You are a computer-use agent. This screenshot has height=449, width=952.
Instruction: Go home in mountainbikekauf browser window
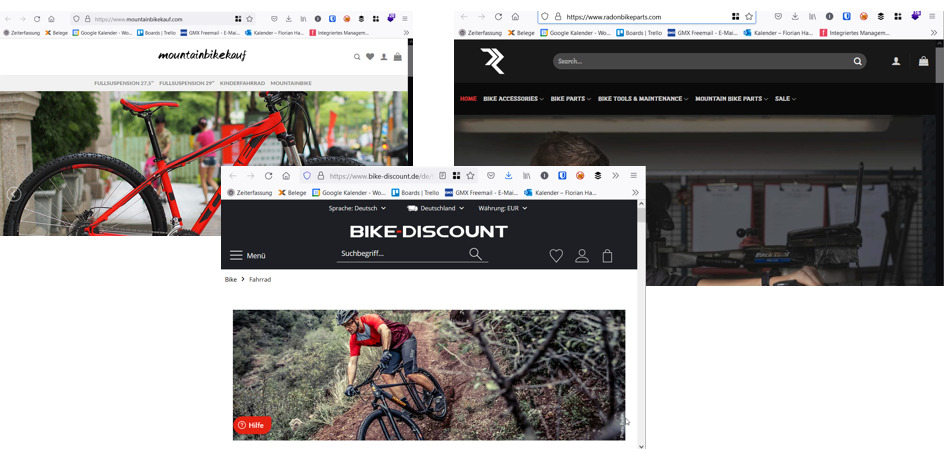point(51,19)
